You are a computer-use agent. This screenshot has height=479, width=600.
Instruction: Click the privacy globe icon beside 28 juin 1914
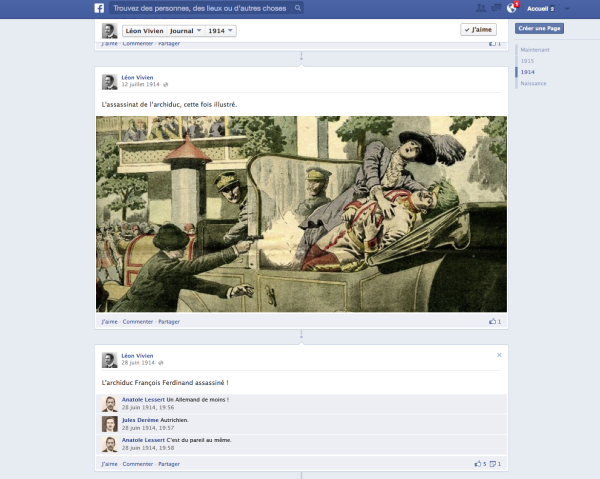[x=161, y=363]
